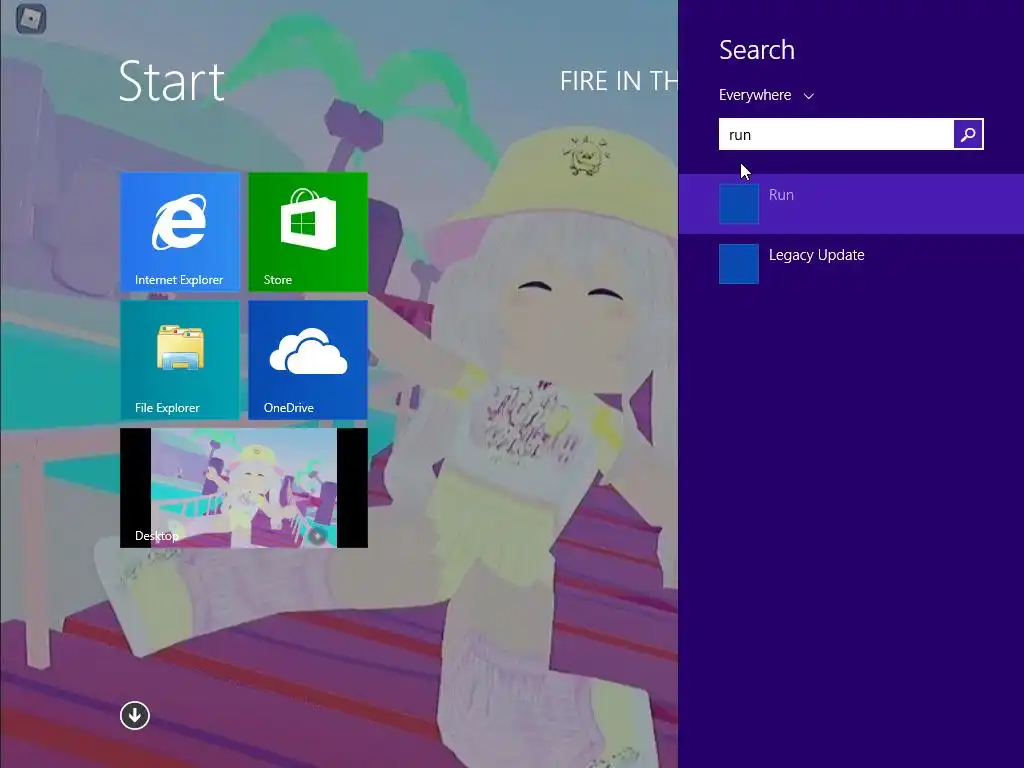Screen dimensions: 1024x768
Task: Open the File Explorer tile
Action: pos(180,359)
